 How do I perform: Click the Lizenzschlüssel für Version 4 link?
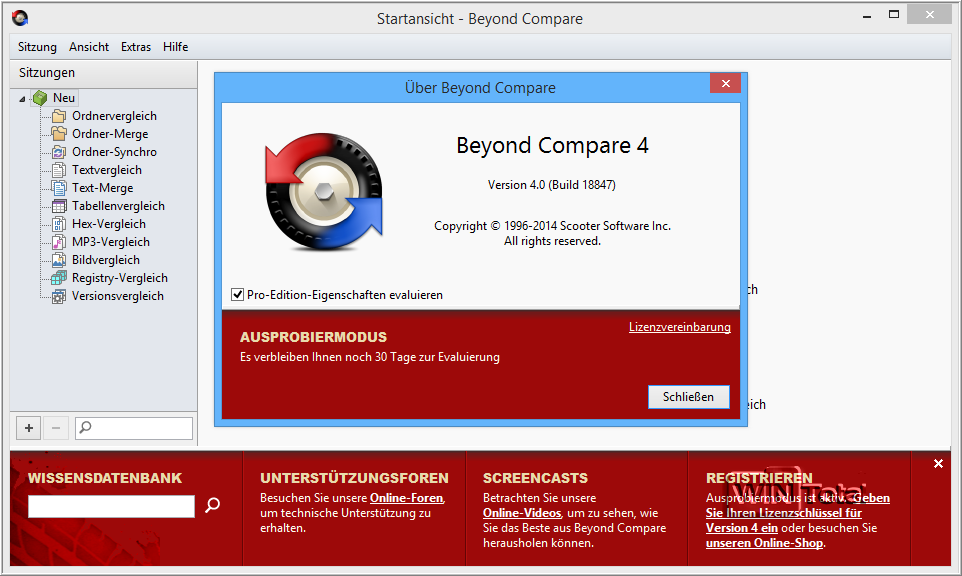point(784,513)
